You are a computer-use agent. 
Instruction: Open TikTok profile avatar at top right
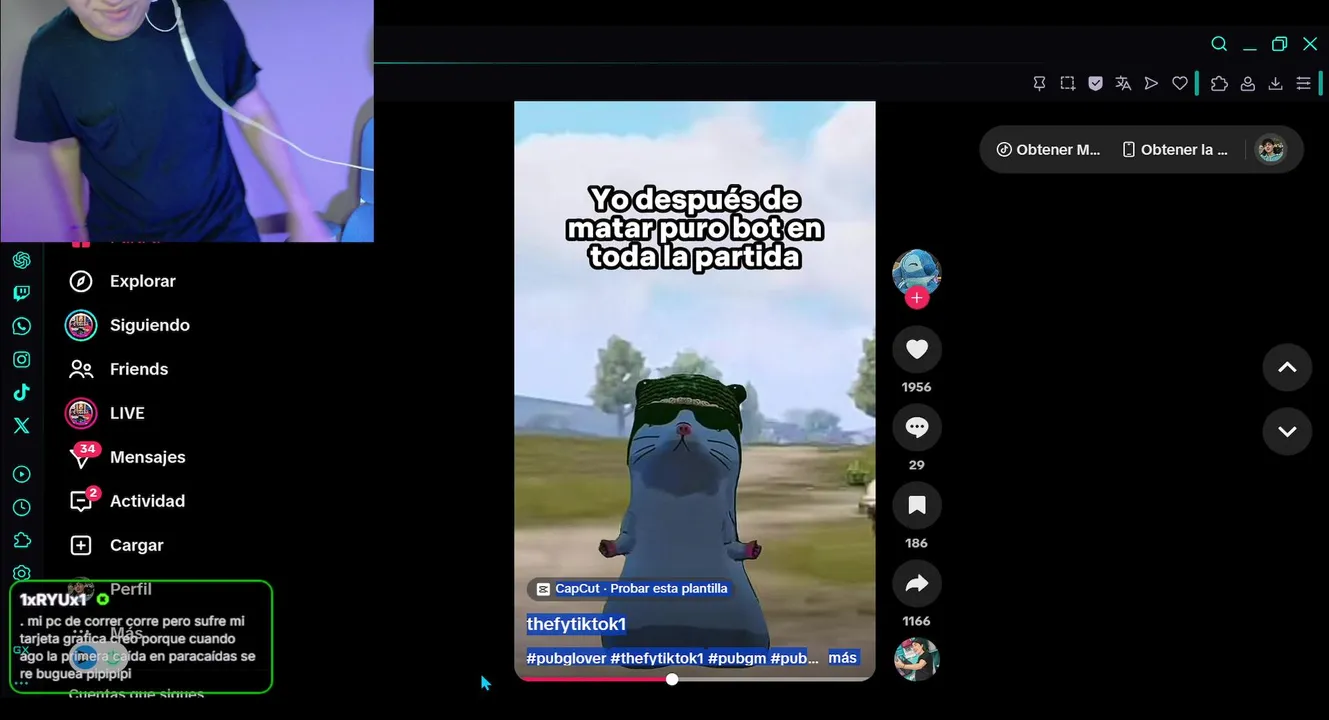click(x=1270, y=150)
